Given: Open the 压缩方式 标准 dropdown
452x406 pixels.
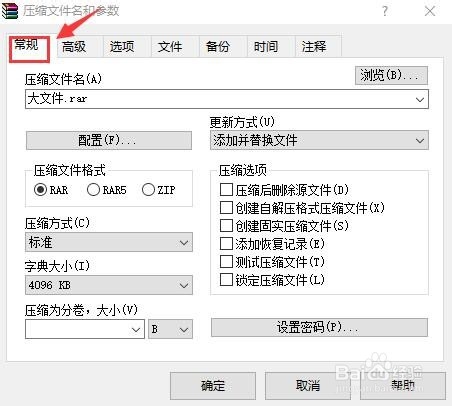Looking at the screenshot, I should point(109,242).
